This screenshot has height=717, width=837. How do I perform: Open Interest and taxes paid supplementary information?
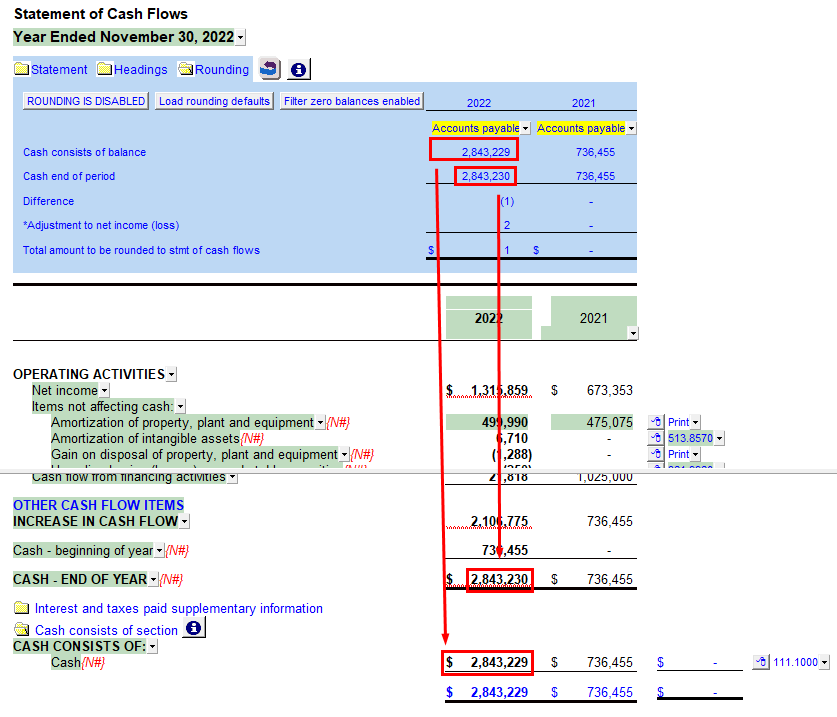coord(179,609)
